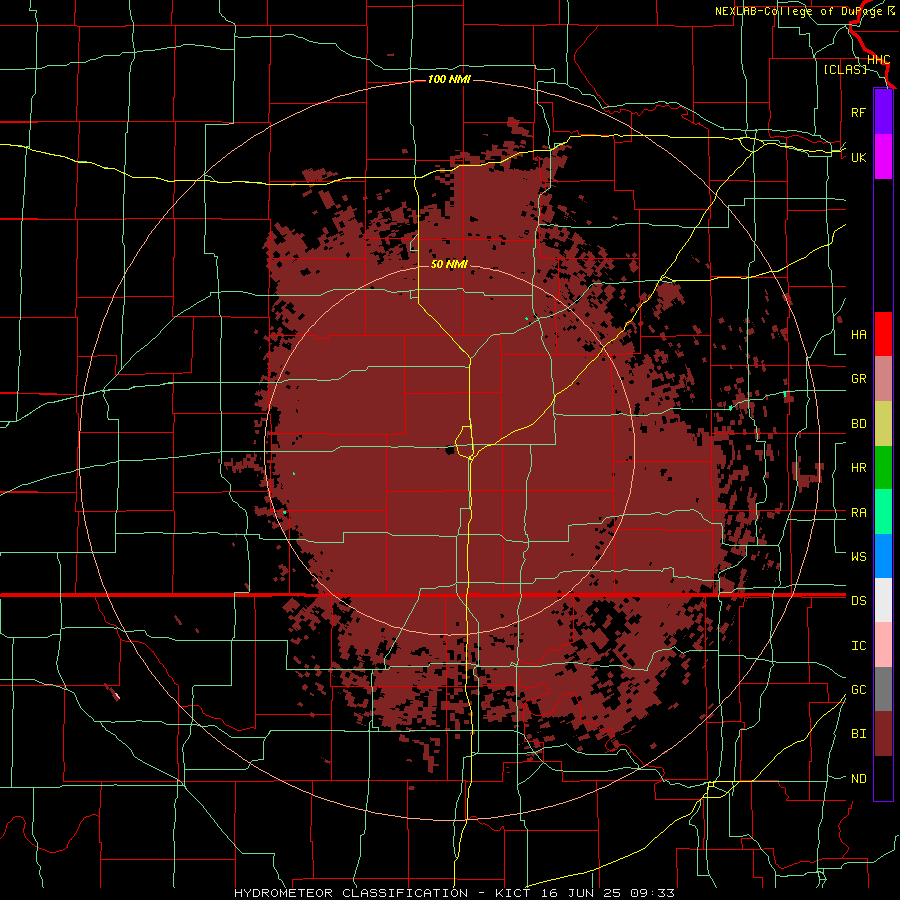Click the 'ND' legend label
This screenshot has height=900, width=900.
tap(858, 779)
